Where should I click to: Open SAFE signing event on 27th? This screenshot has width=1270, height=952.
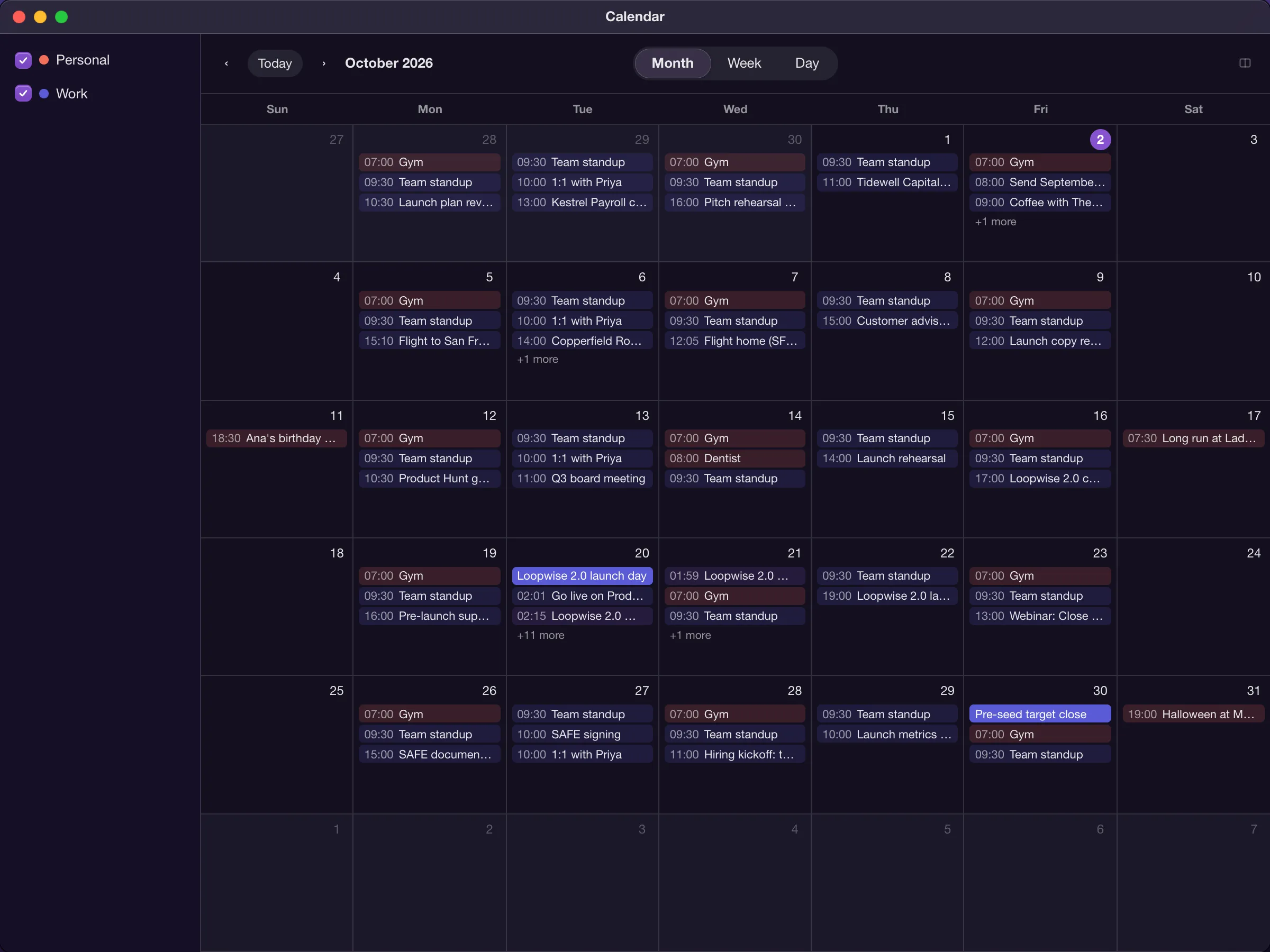(x=582, y=734)
